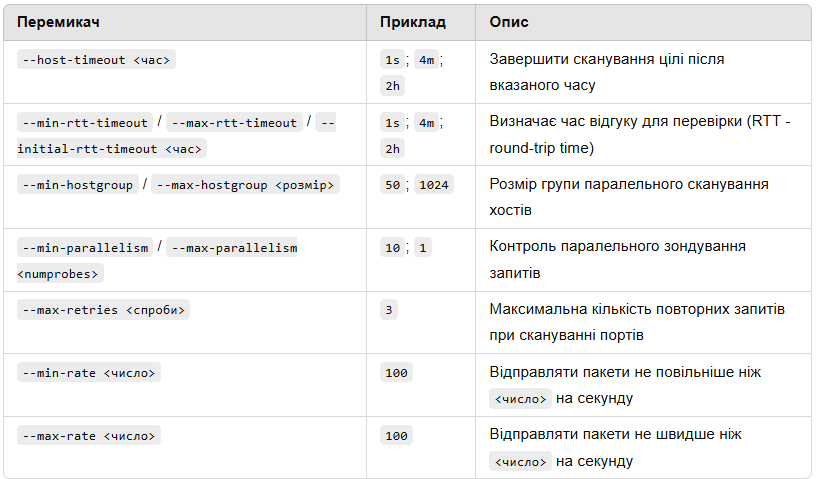Click the --max-hostgroup <розмір> code label
The width and height of the screenshot is (817, 479).
click(x=245, y=185)
